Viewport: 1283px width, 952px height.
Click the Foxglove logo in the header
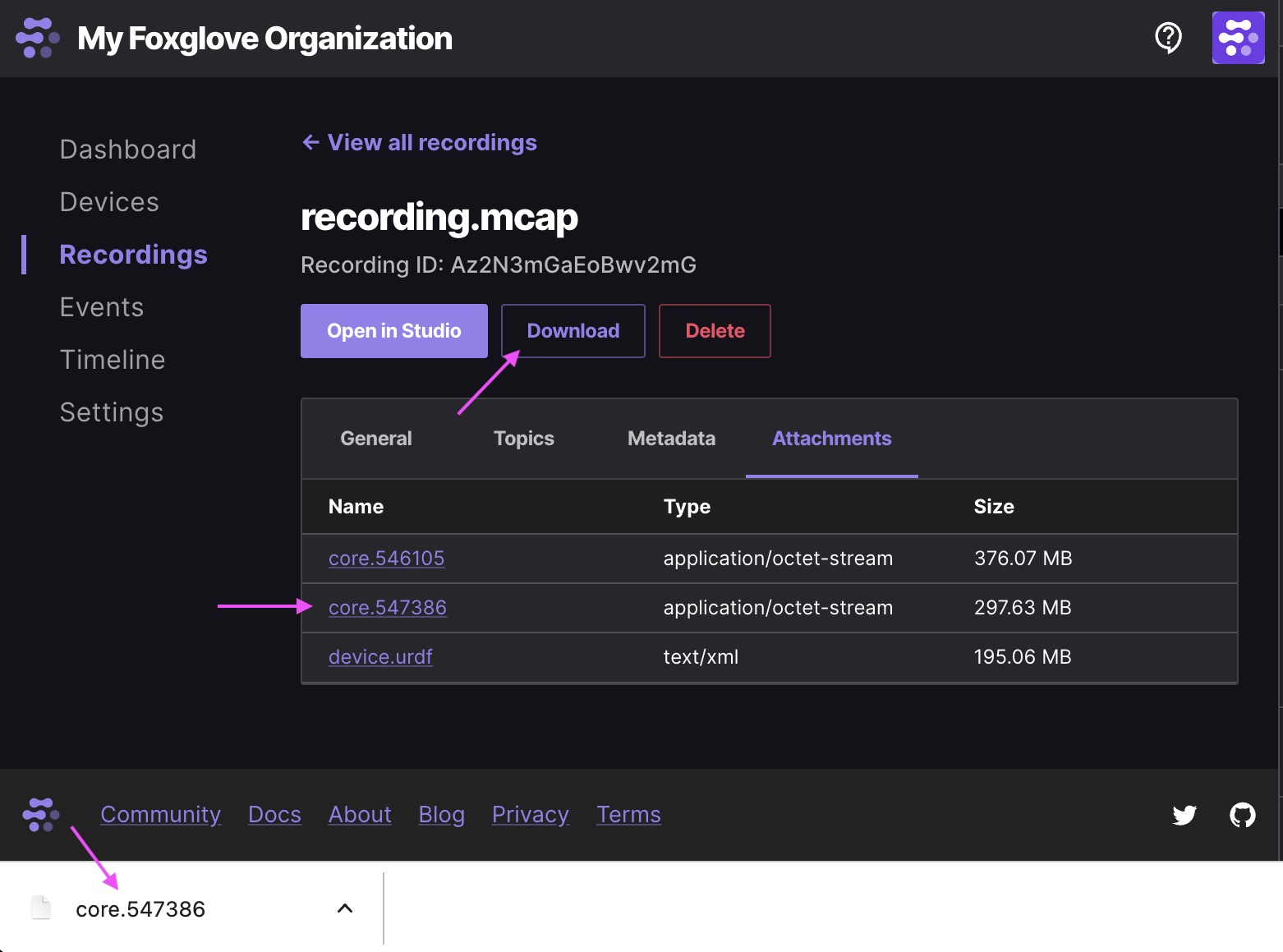point(36,38)
